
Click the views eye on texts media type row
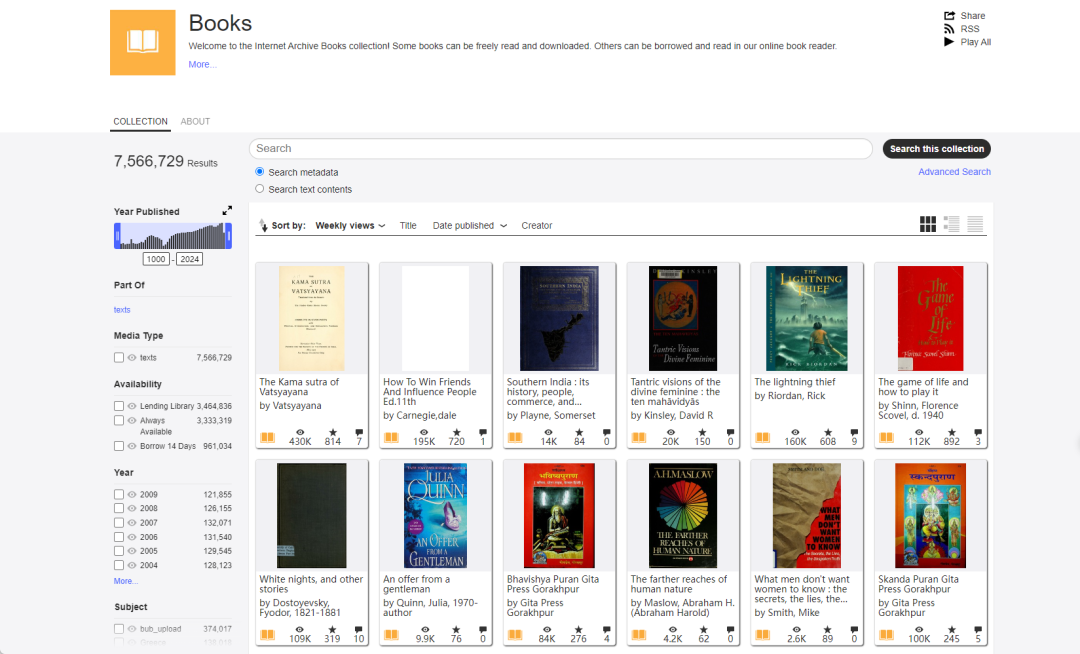pyautogui.click(x=132, y=357)
